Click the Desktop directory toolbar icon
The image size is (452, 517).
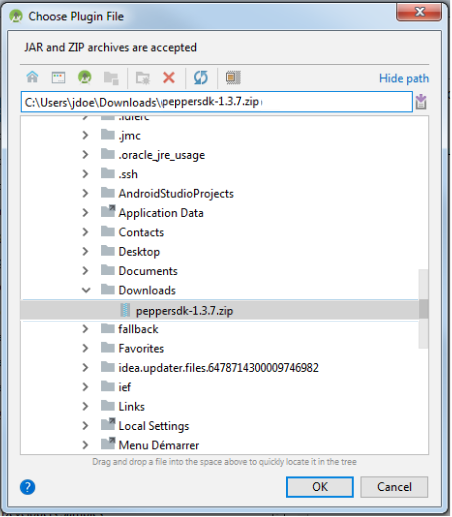pos(58,77)
